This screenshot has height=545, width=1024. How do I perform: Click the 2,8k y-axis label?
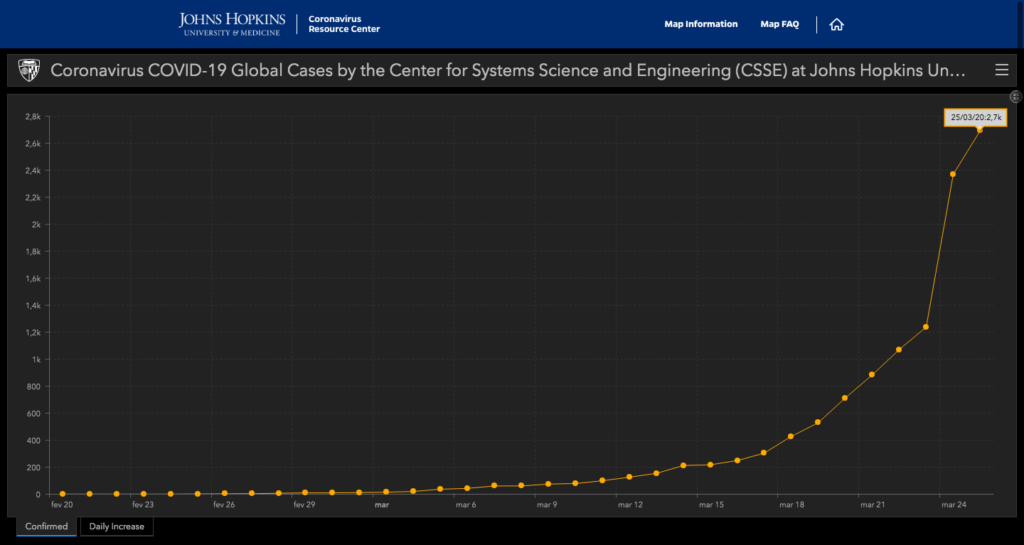pos(33,117)
